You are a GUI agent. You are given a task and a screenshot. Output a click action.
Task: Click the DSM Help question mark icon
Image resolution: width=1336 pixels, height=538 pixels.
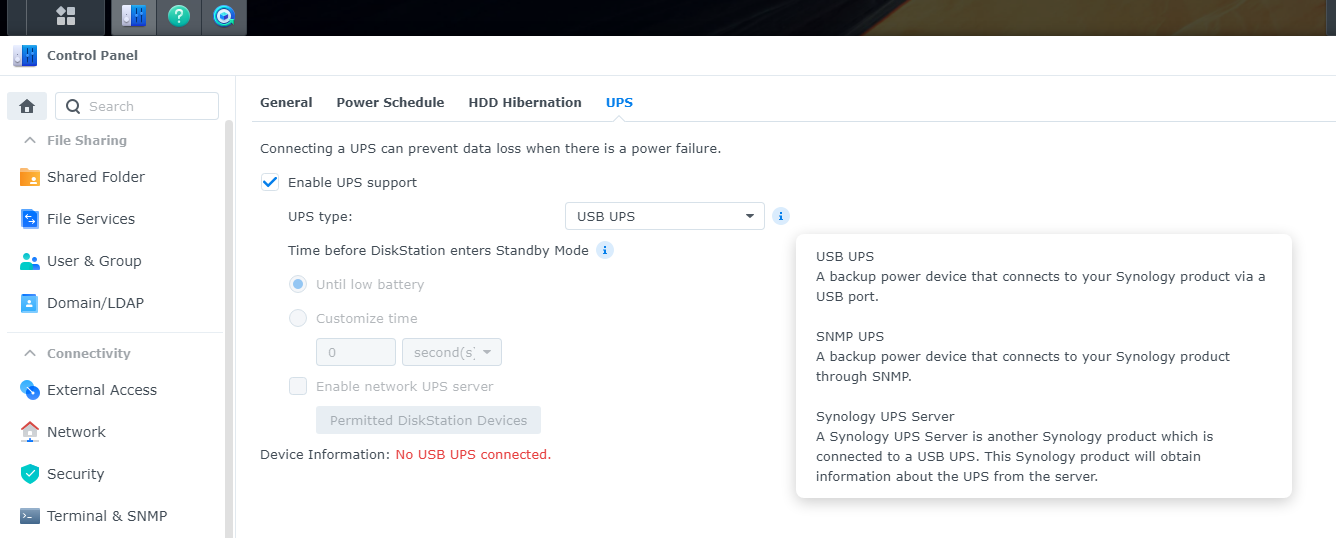click(178, 16)
